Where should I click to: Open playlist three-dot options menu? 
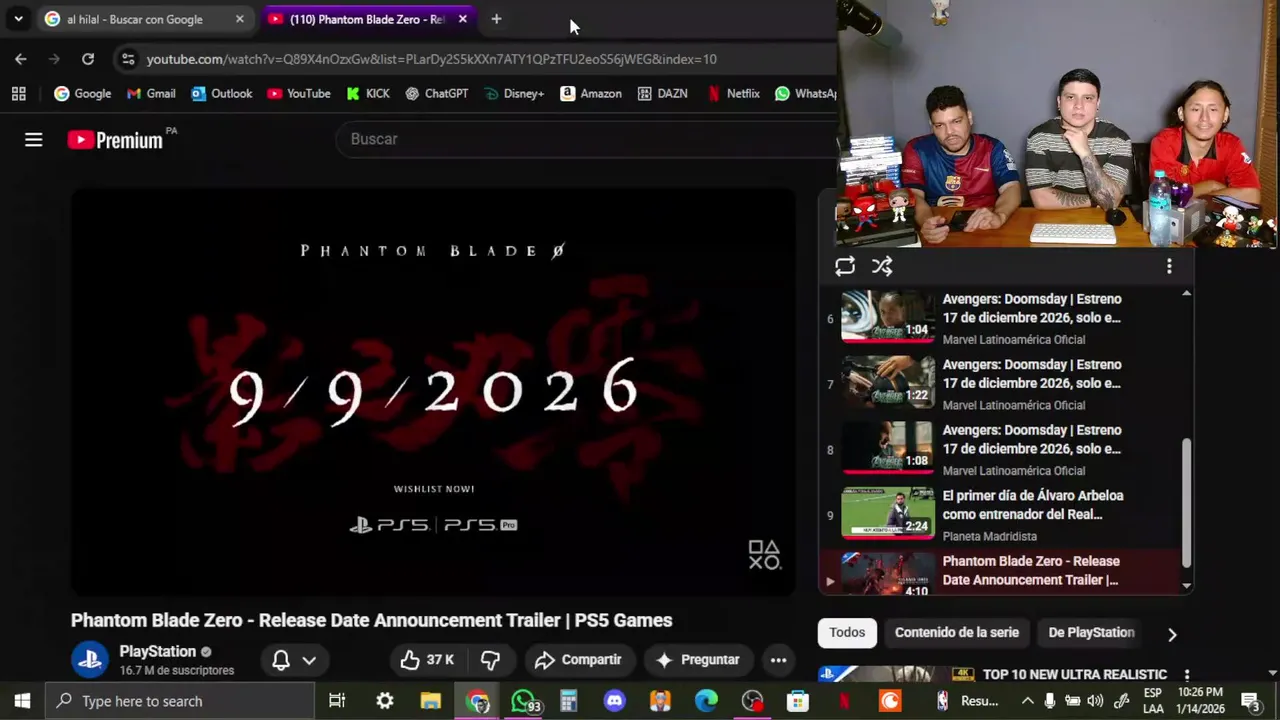[x=1169, y=266]
